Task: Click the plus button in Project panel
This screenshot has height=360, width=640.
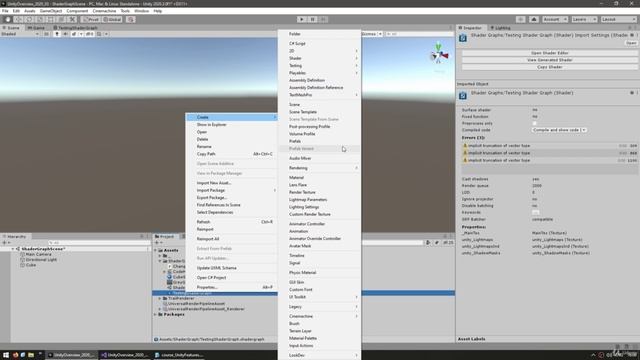Action: [x=158, y=242]
